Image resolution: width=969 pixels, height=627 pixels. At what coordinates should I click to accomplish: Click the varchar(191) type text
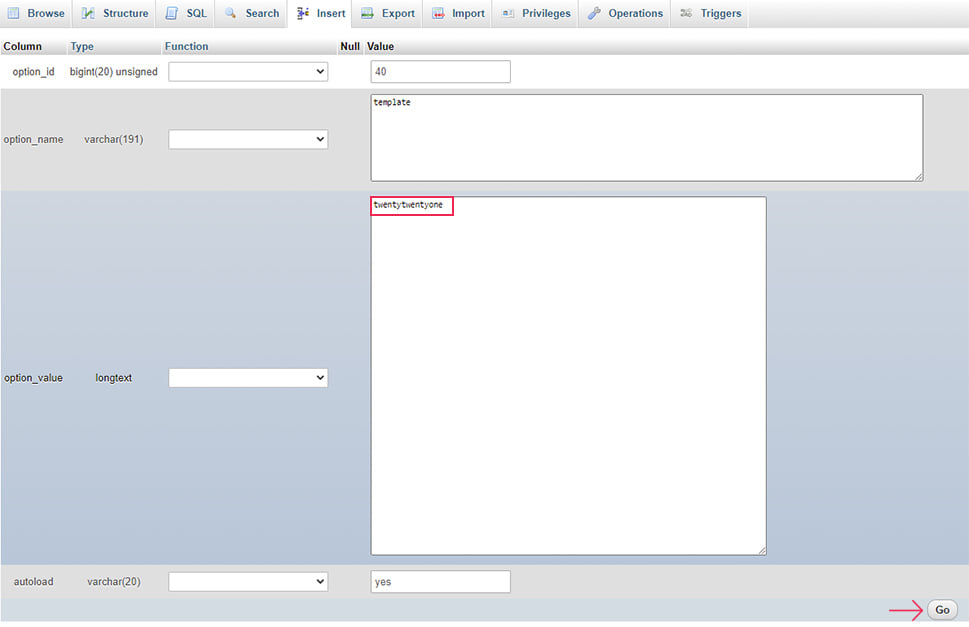pos(114,139)
